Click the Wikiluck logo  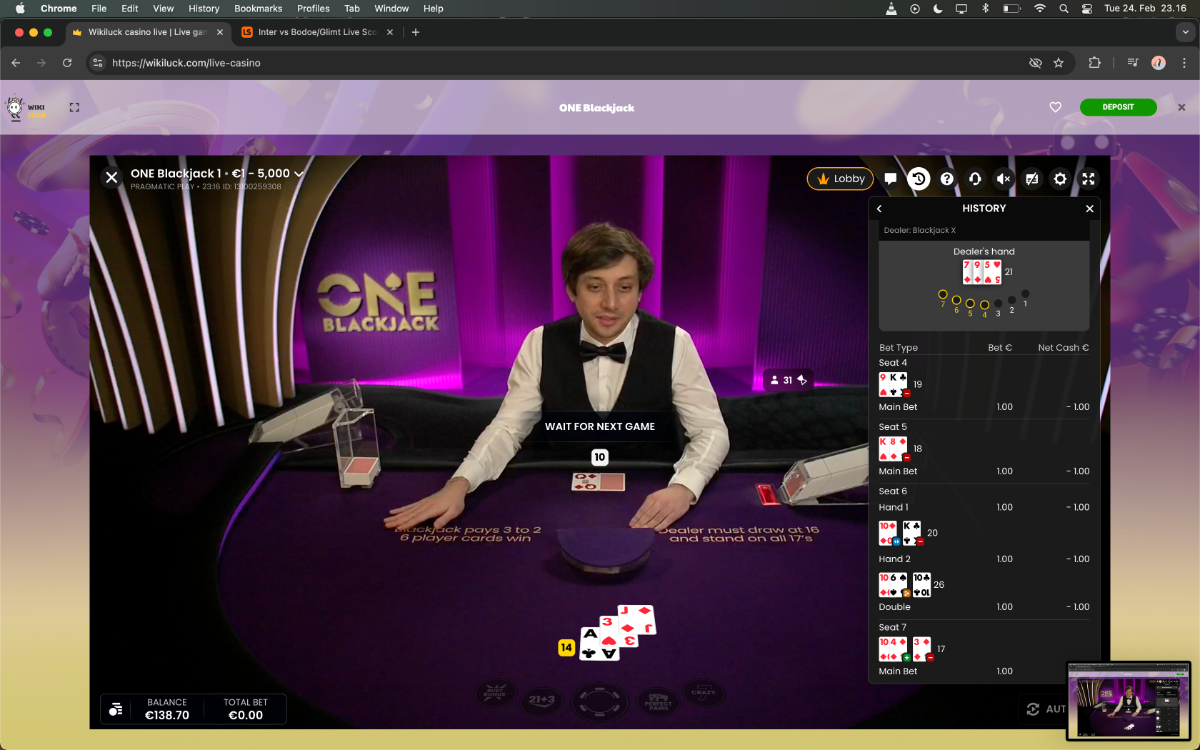[x=26, y=108]
